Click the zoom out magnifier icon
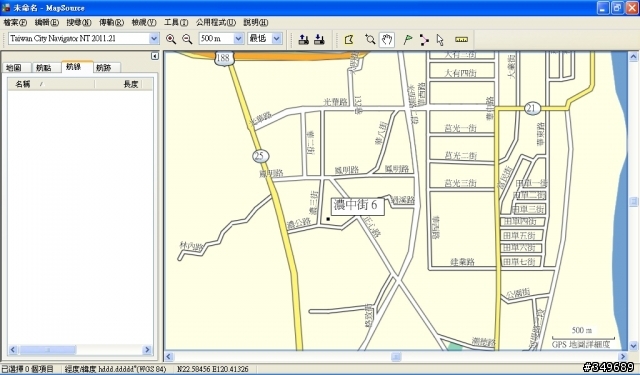The width and height of the screenshot is (640, 375). pos(187,39)
